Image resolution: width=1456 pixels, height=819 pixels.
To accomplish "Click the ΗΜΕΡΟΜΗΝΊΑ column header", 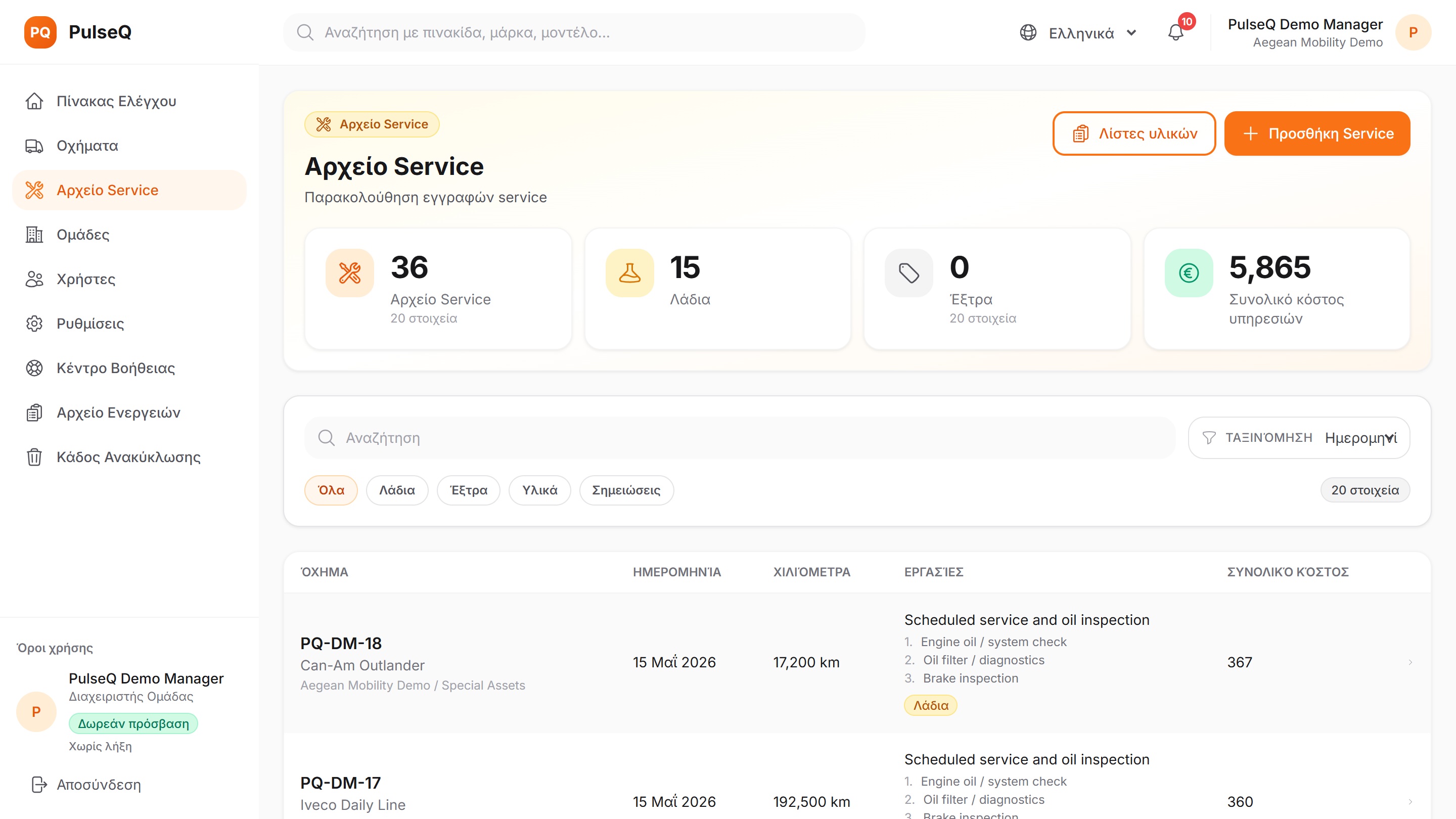I will click(676, 572).
